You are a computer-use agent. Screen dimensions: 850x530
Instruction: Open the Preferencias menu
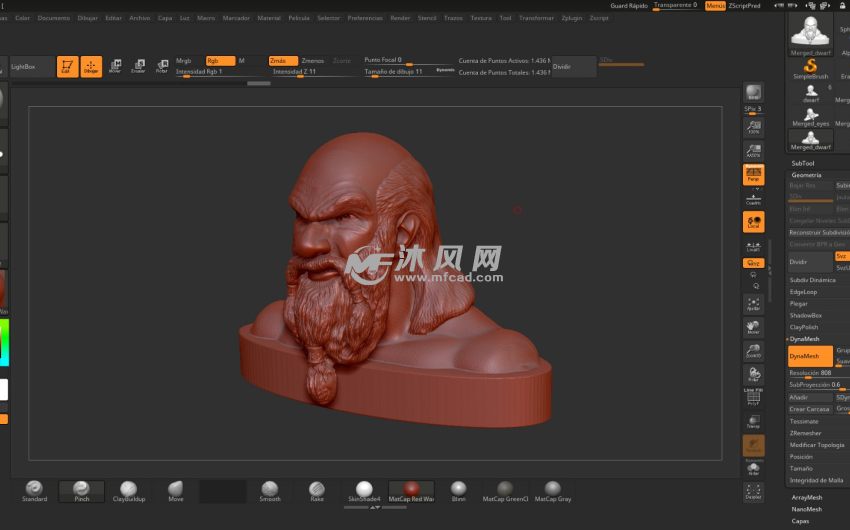(x=364, y=18)
